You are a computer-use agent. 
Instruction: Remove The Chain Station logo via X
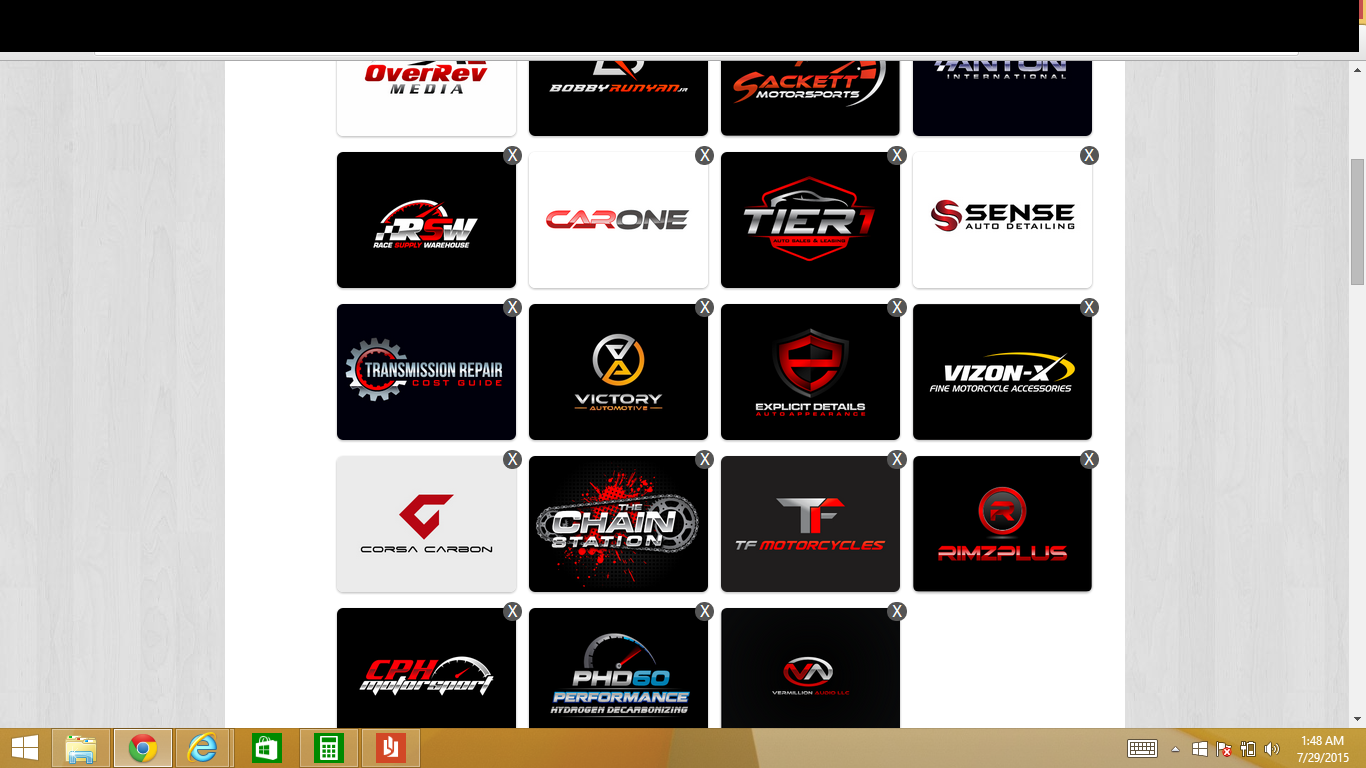click(x=704, y=459)
